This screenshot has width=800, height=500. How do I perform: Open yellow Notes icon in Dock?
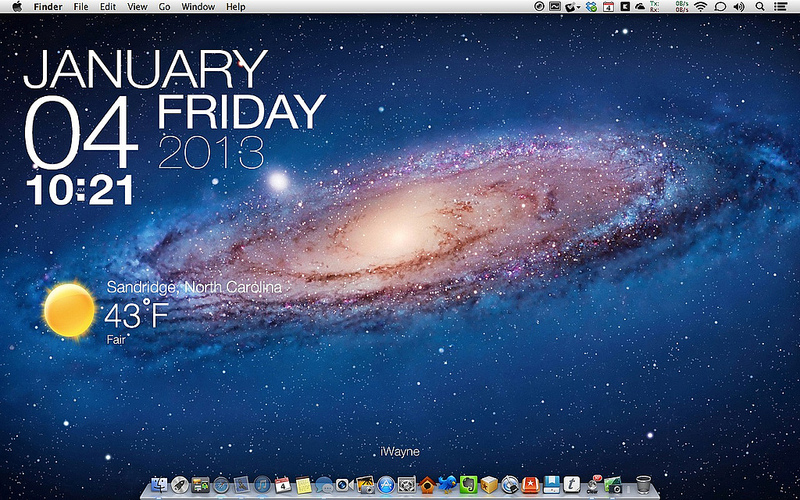point(304,485)
